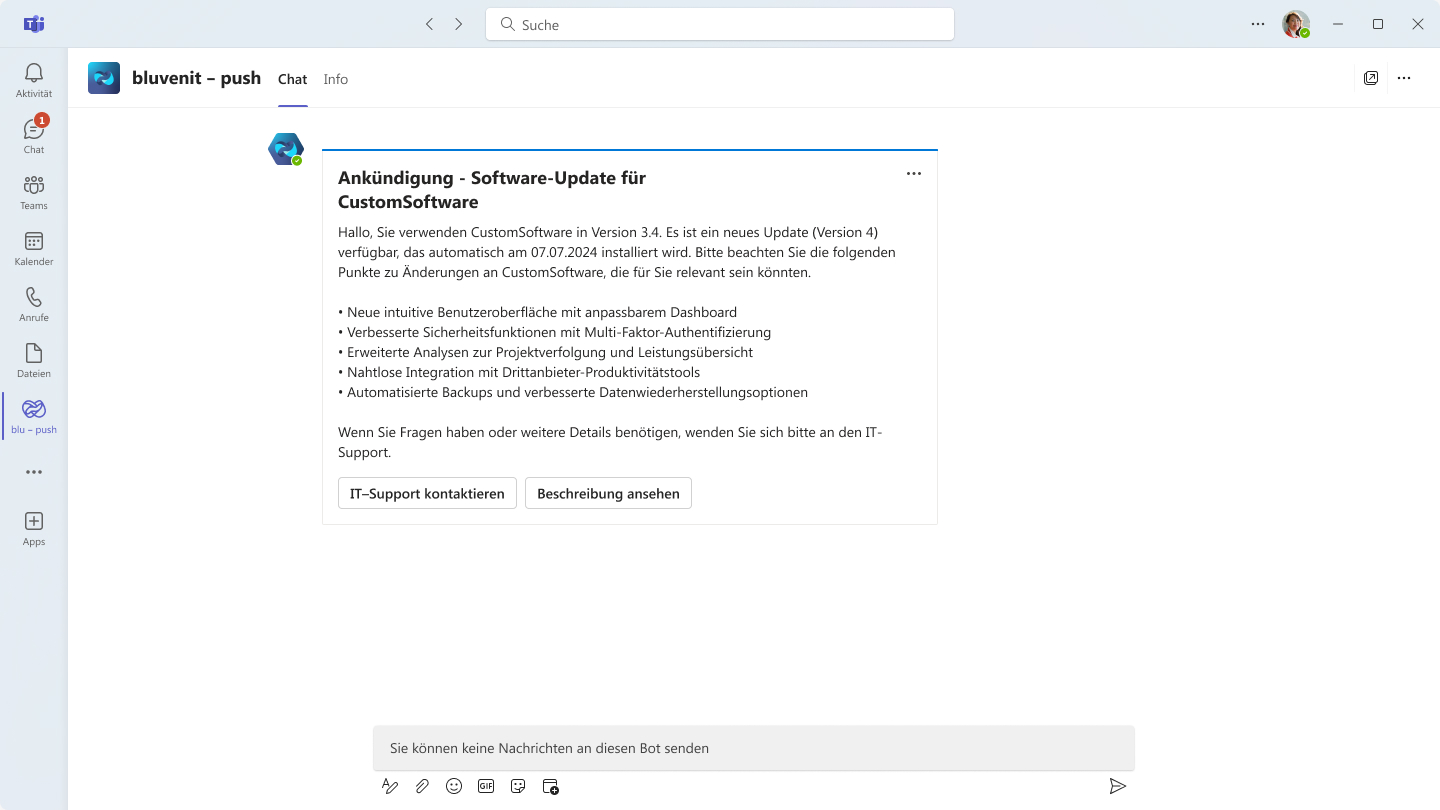Open the Kalender icon
1440x810 pixels.
(34, 241)
